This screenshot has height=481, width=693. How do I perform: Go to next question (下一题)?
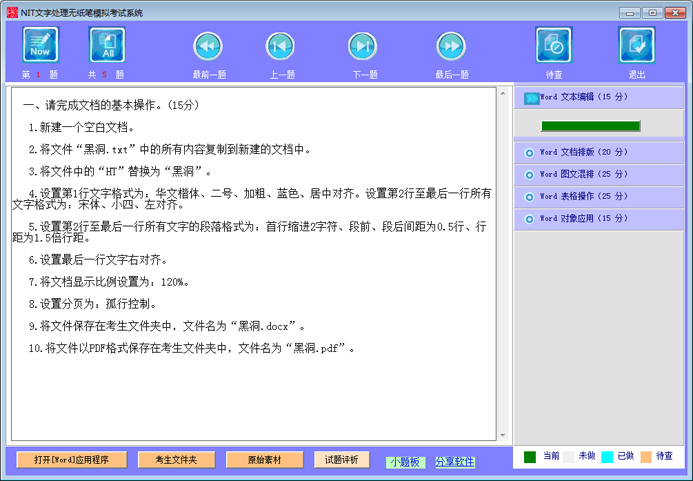(x=362, y=46)
